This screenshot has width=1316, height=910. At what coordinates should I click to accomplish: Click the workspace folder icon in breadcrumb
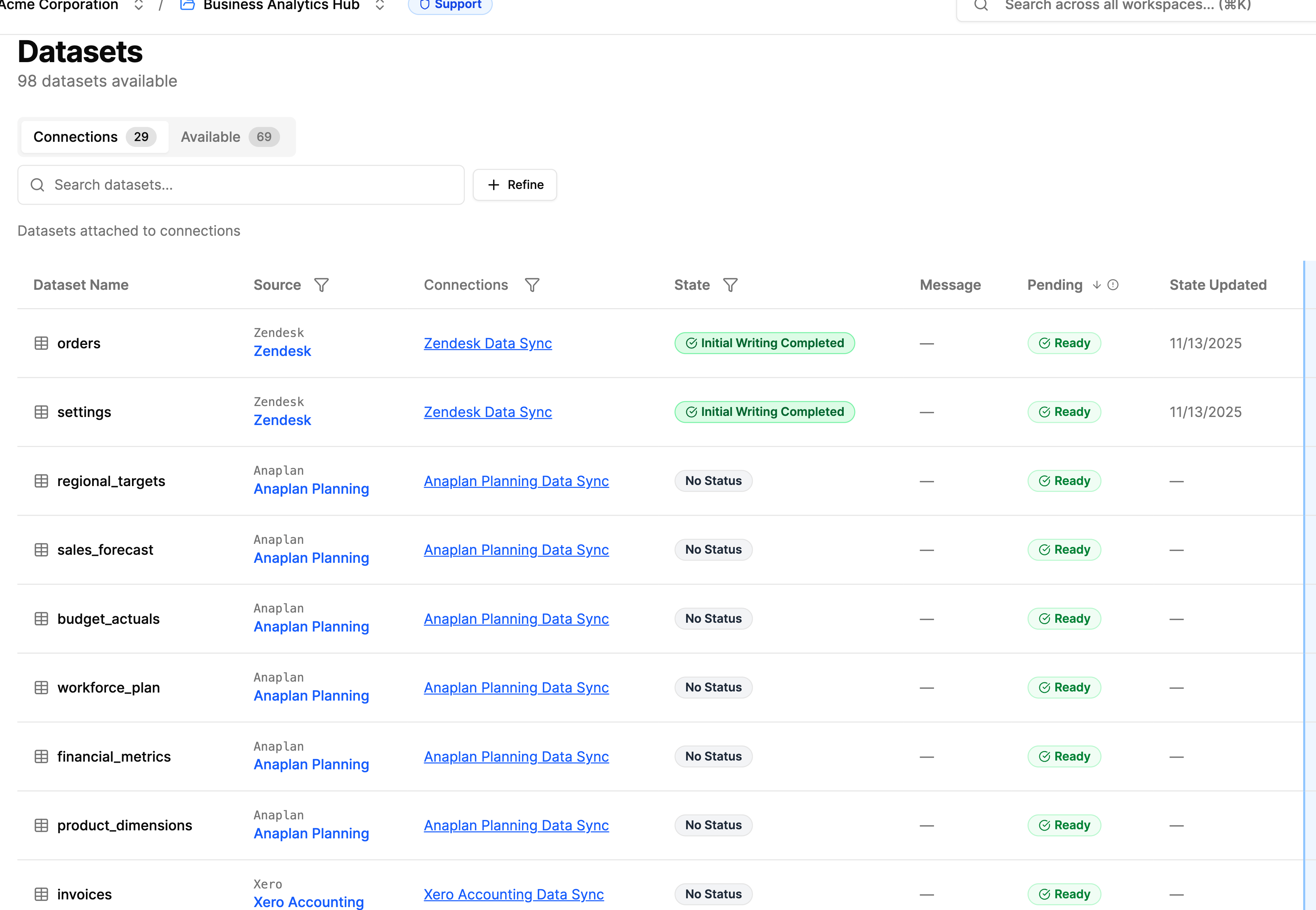[188, 5]
